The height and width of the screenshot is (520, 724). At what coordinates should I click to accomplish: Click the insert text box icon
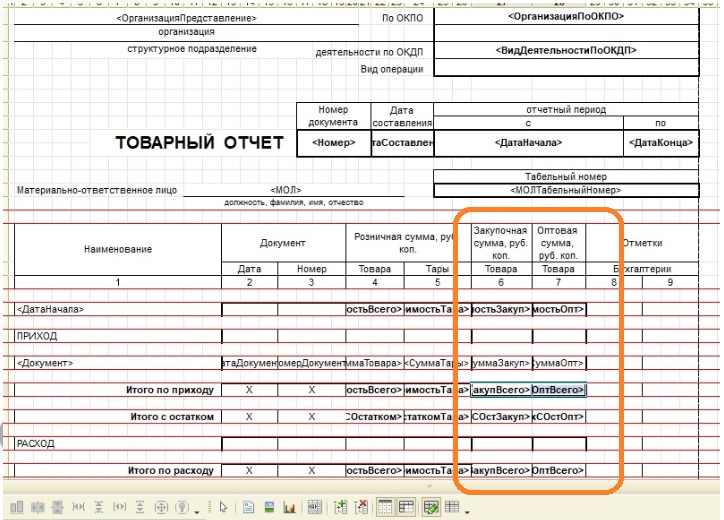coord(246,507)
